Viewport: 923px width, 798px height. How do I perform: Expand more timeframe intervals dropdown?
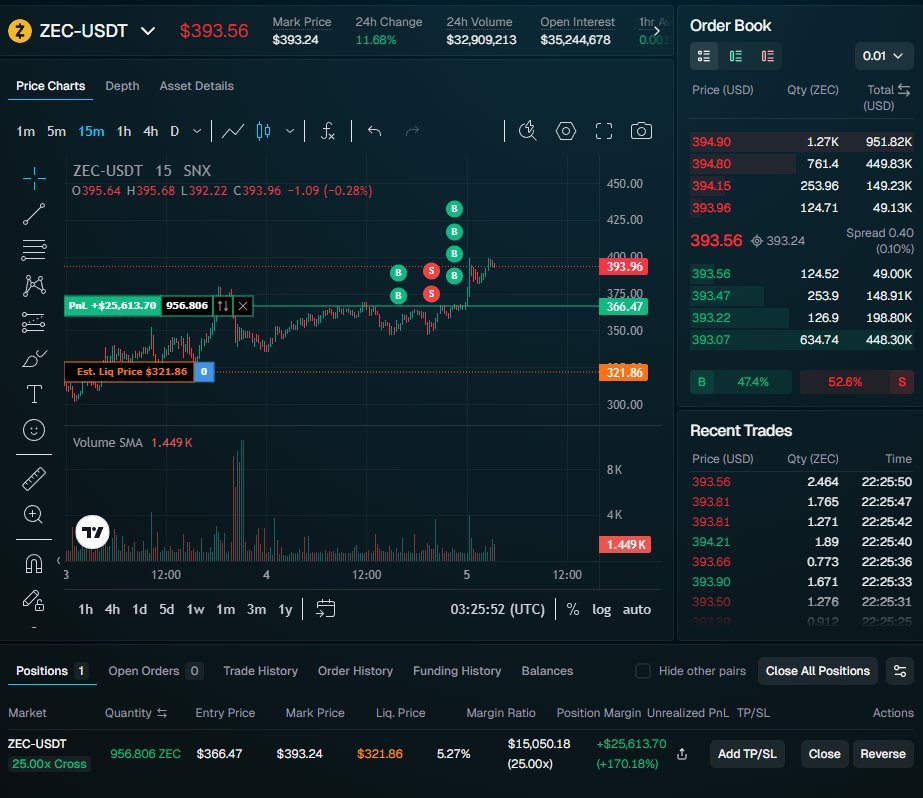[x=197, y=131]
